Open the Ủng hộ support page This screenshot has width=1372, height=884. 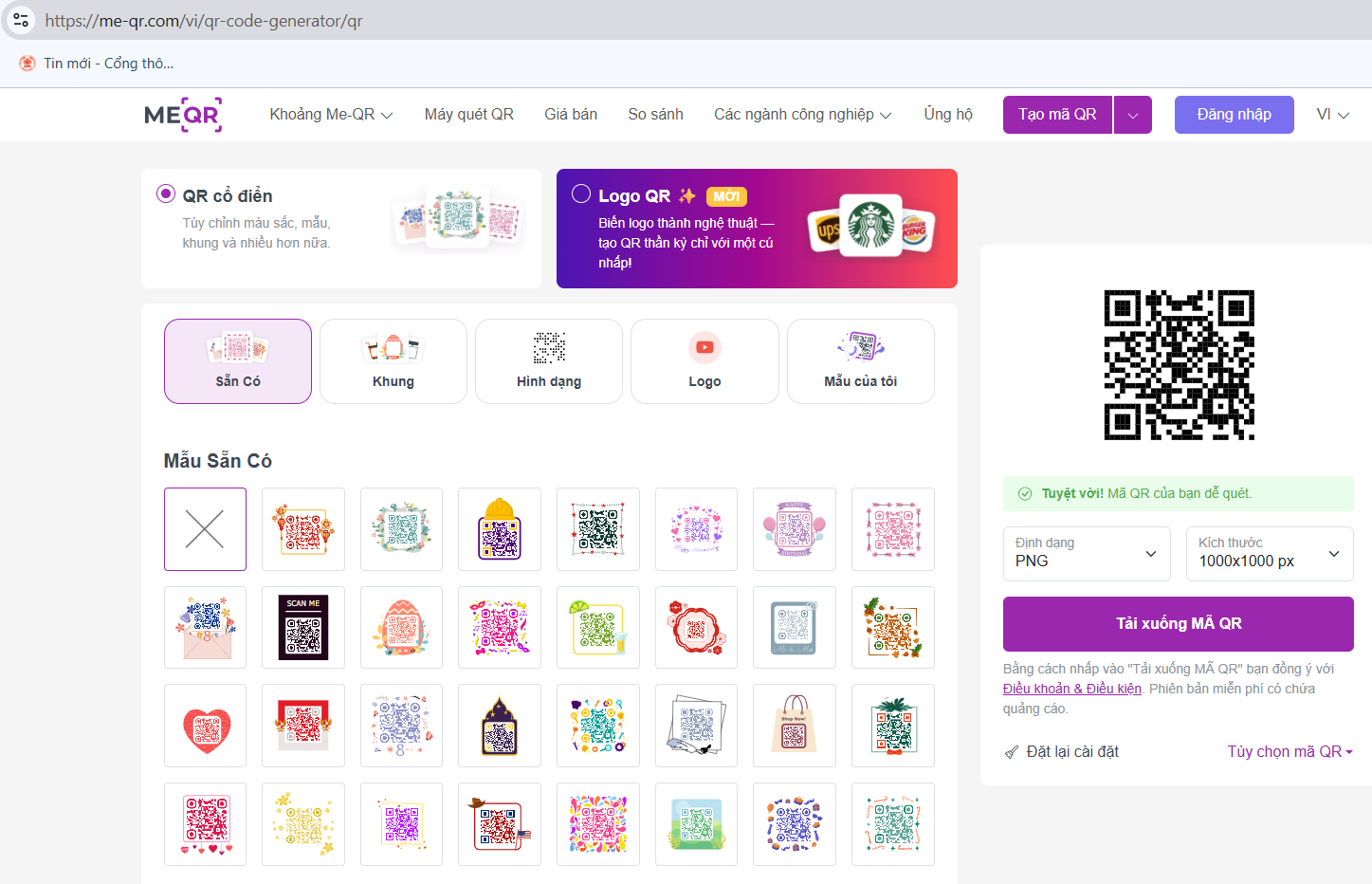(948, 115)
